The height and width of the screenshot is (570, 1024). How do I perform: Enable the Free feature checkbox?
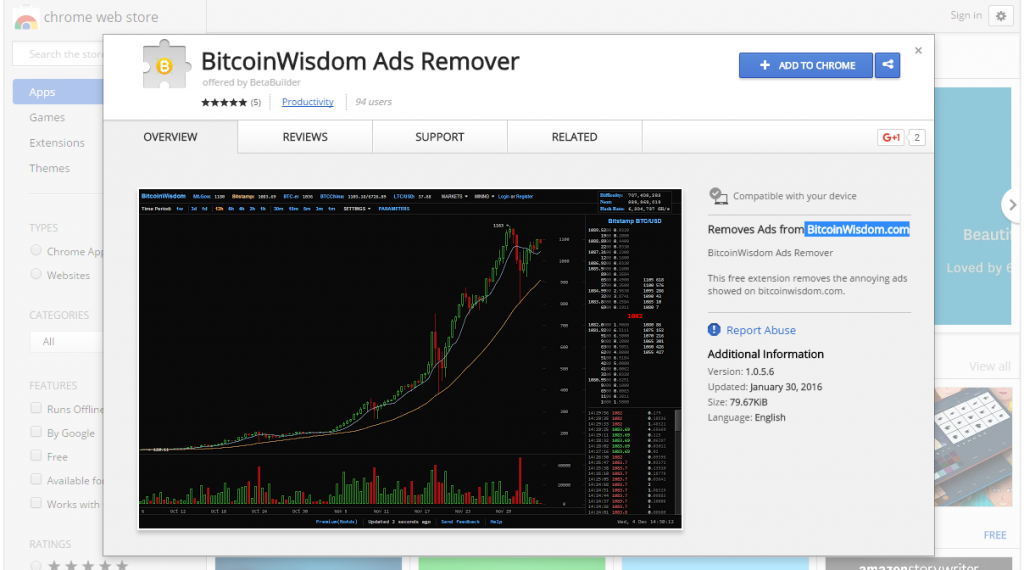point(36,456)
